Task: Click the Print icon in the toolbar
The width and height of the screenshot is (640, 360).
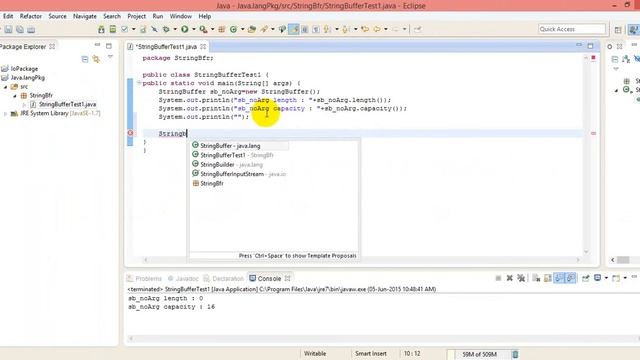Action: pos(31,29)
